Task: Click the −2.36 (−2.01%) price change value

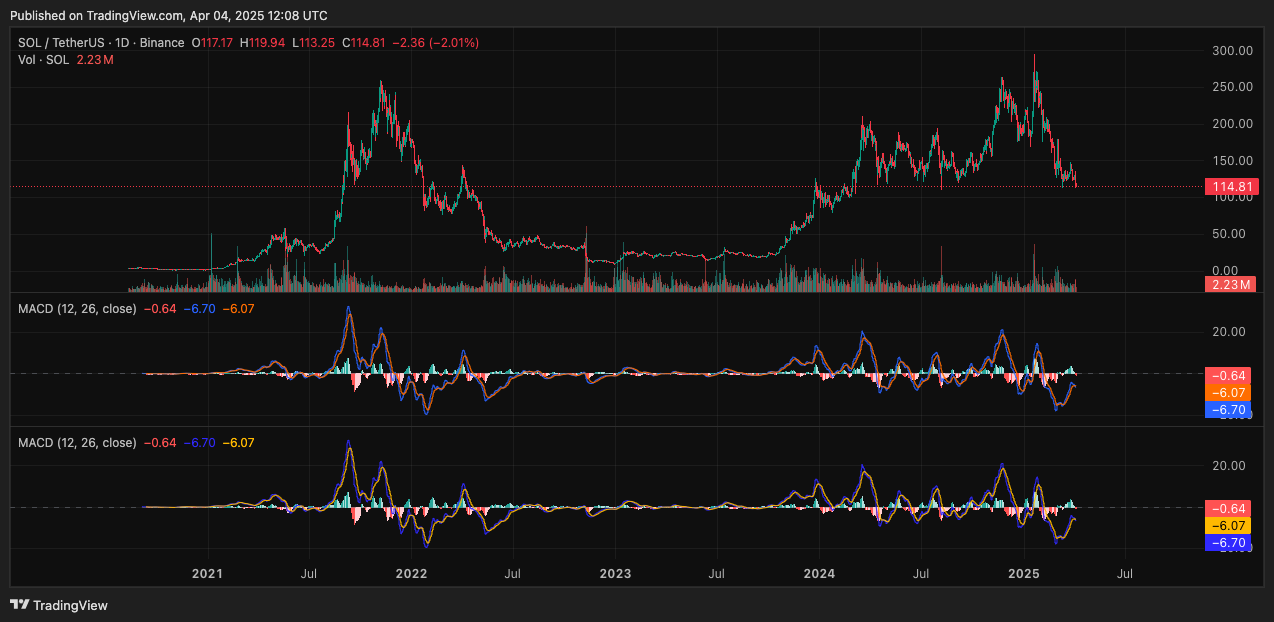Action: click(435, 43)
